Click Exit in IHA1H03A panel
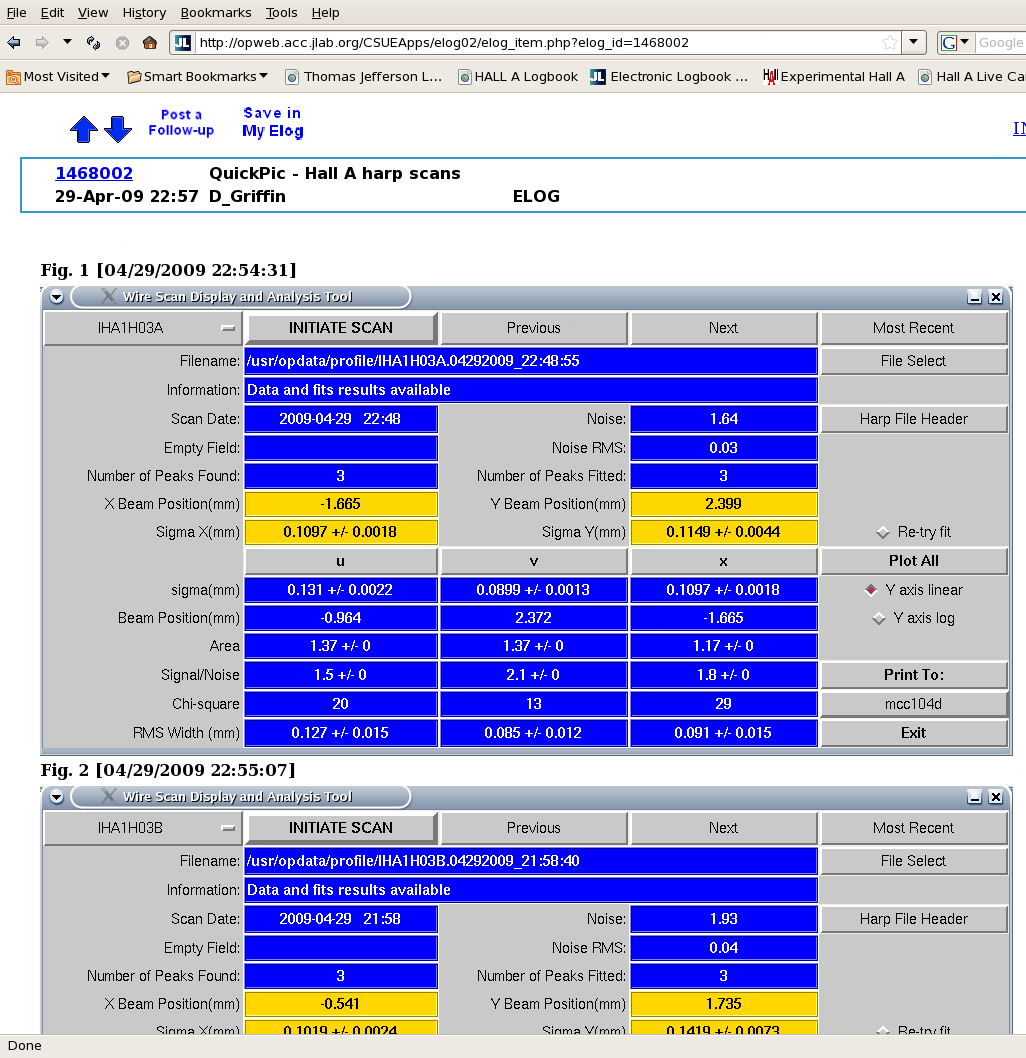This screenshot has width=1026, height=1058. tap(913, 733)
